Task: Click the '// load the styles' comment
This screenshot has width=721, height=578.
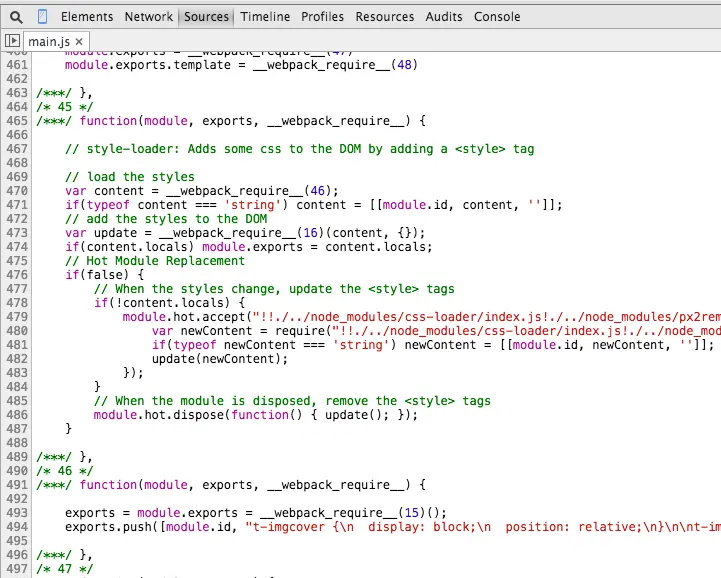Action: [130, 177]
